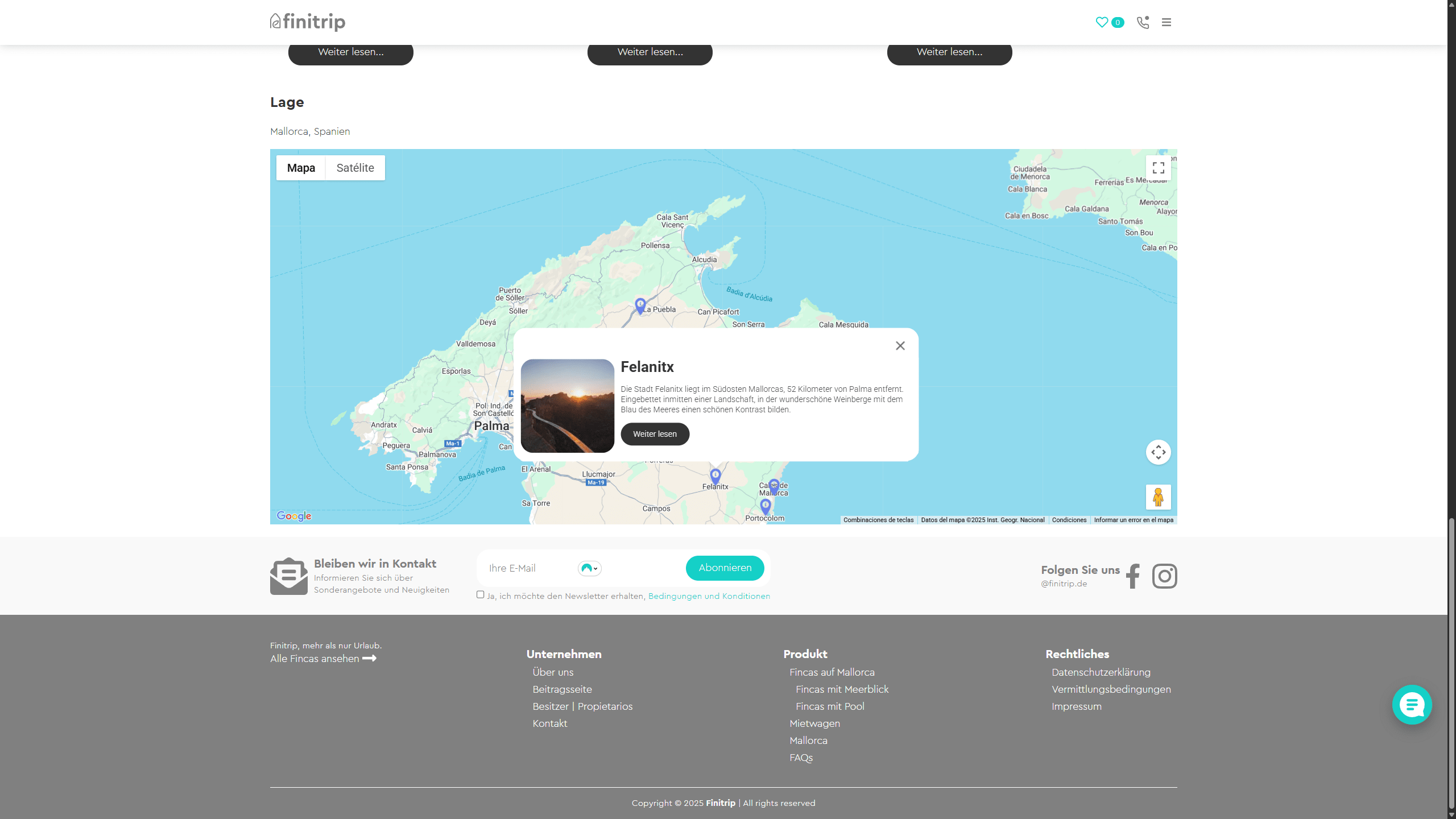1456x819 pixels.
Task: Open dropdown inside the email field
Action: tap(590, 568)
